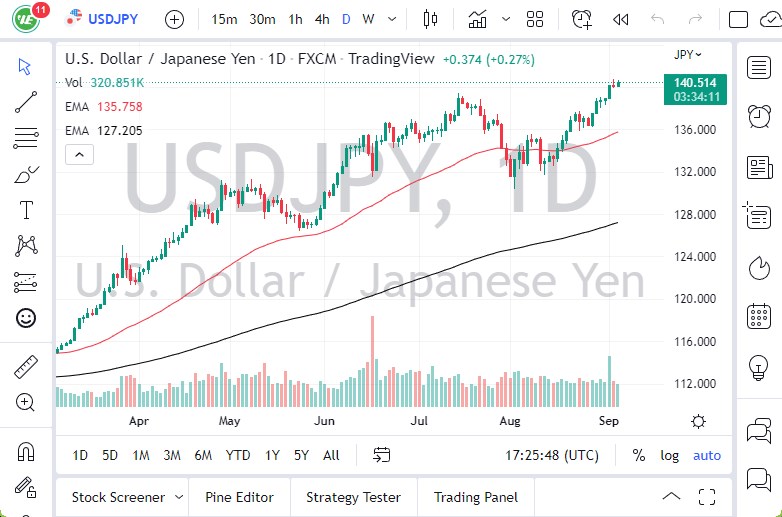This screenshot has height=517, width=782.
Task: Set chart range to YTD
Action: point(238,455)
